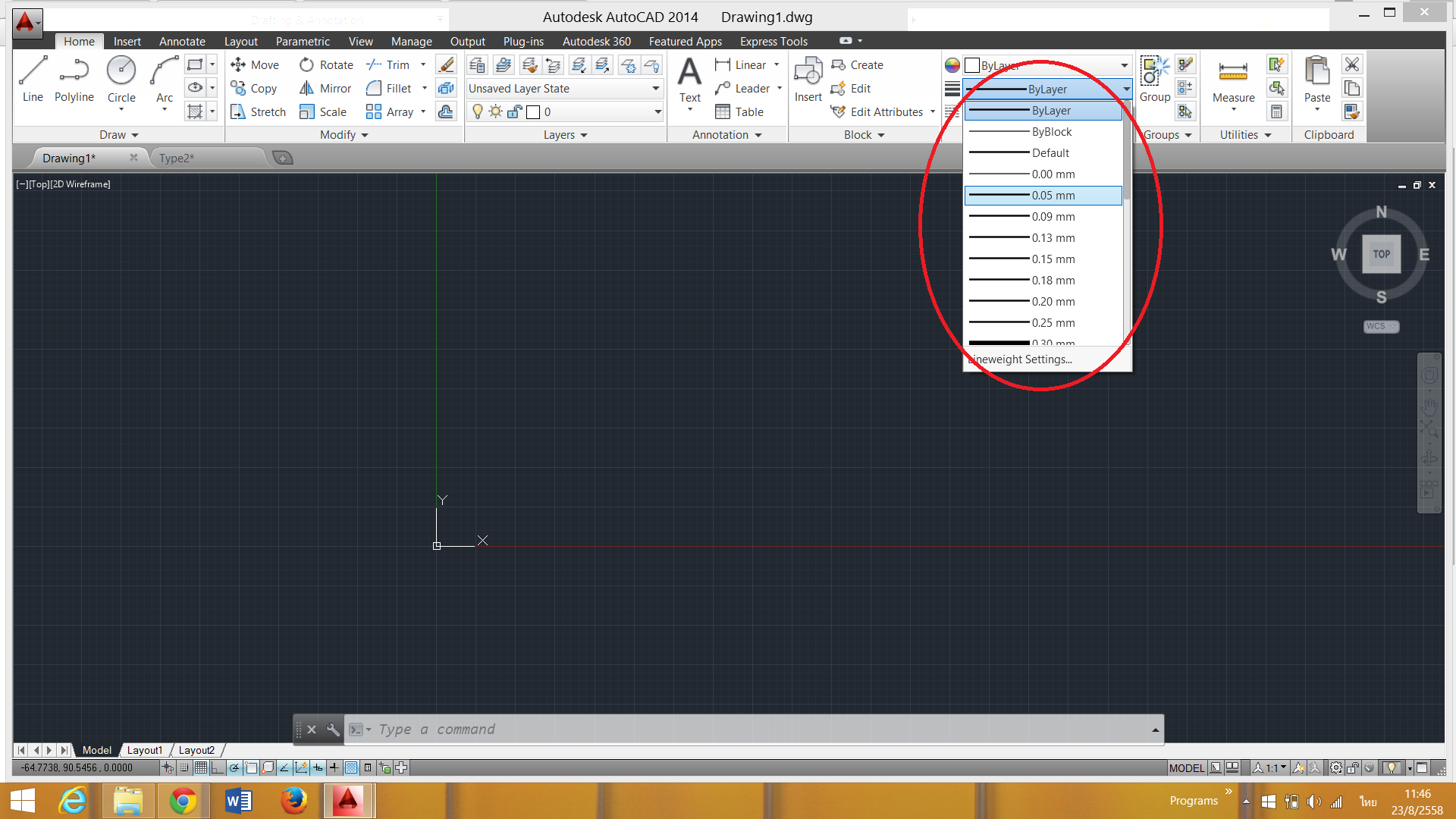Toggle Snap Mode in status bar
The height and width of the screenshot is (819, 1456).
click(x=184, y=767)
